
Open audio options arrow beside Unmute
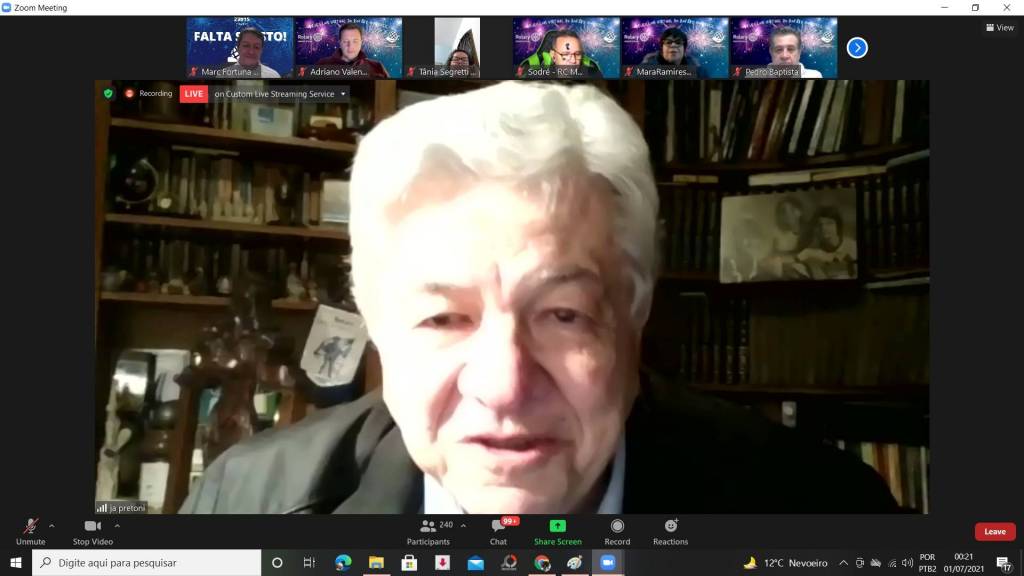pos(52,525)
